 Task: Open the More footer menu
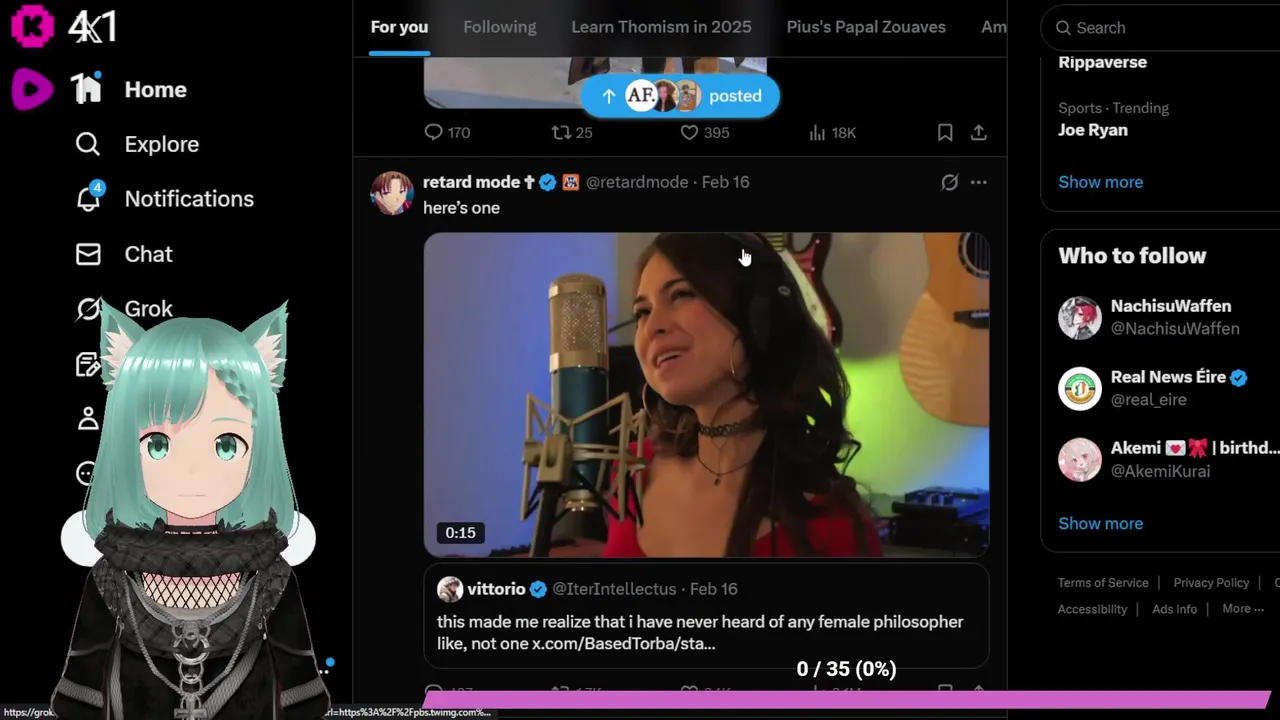(1243, 609)
